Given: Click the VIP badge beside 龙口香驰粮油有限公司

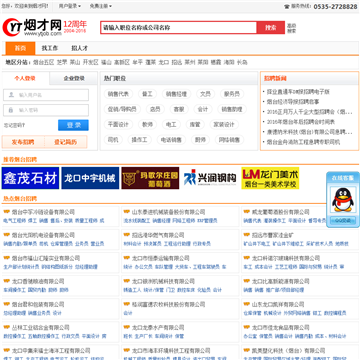Looking at the screenshot, I should coord(6,281).
